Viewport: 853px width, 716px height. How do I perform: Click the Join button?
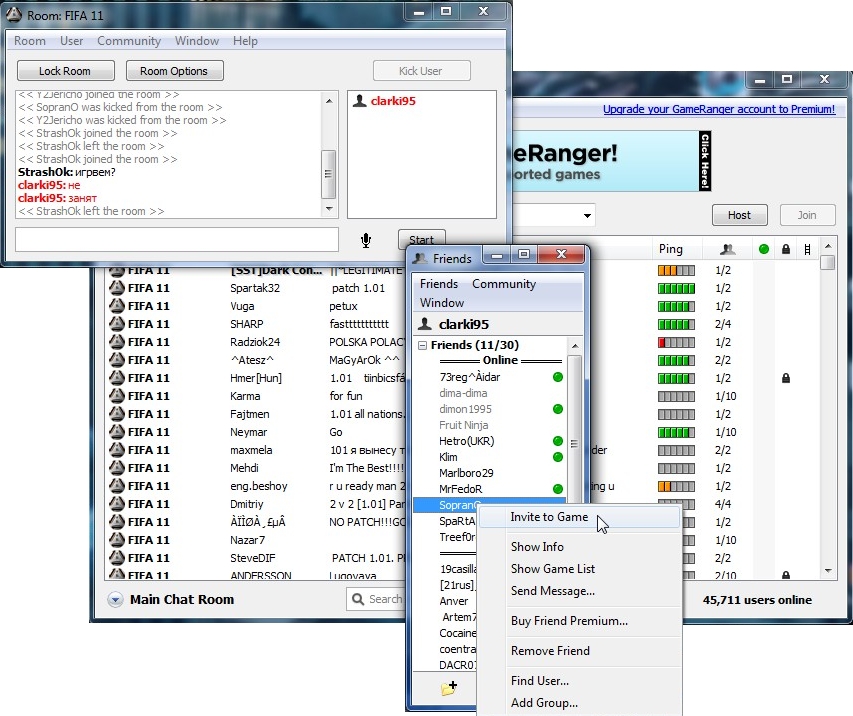click(807, 215)
